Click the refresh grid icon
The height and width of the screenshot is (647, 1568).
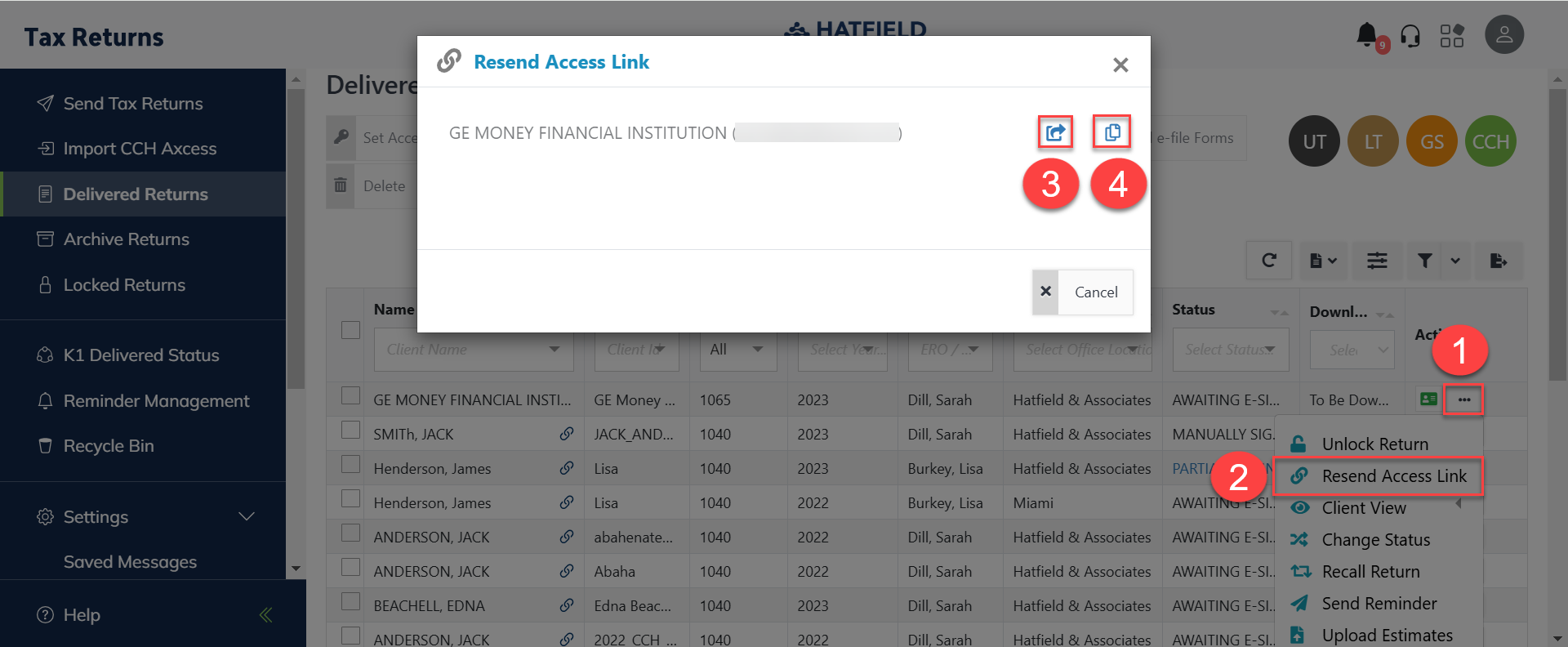(1268, 261)
